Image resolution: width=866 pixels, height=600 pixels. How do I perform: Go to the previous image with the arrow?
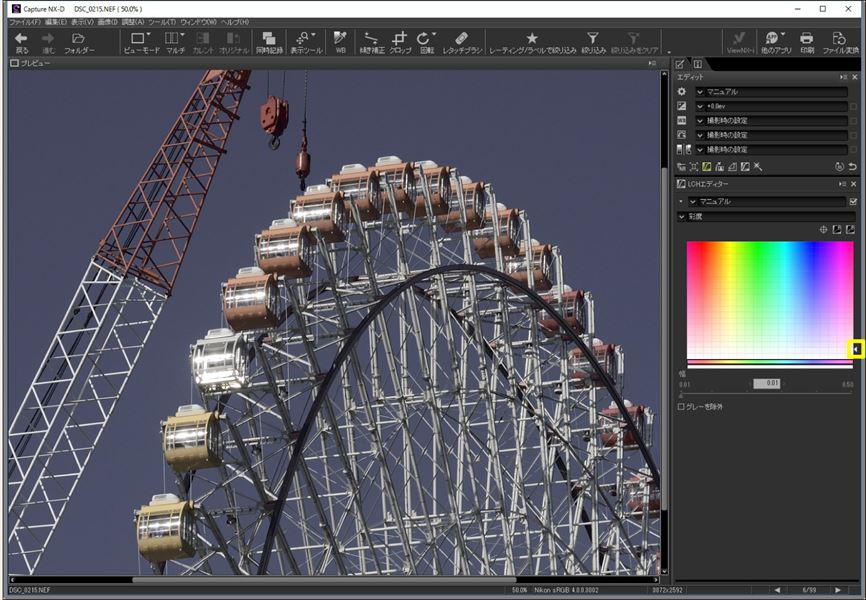pyautogui.click(x=777, y=590)
